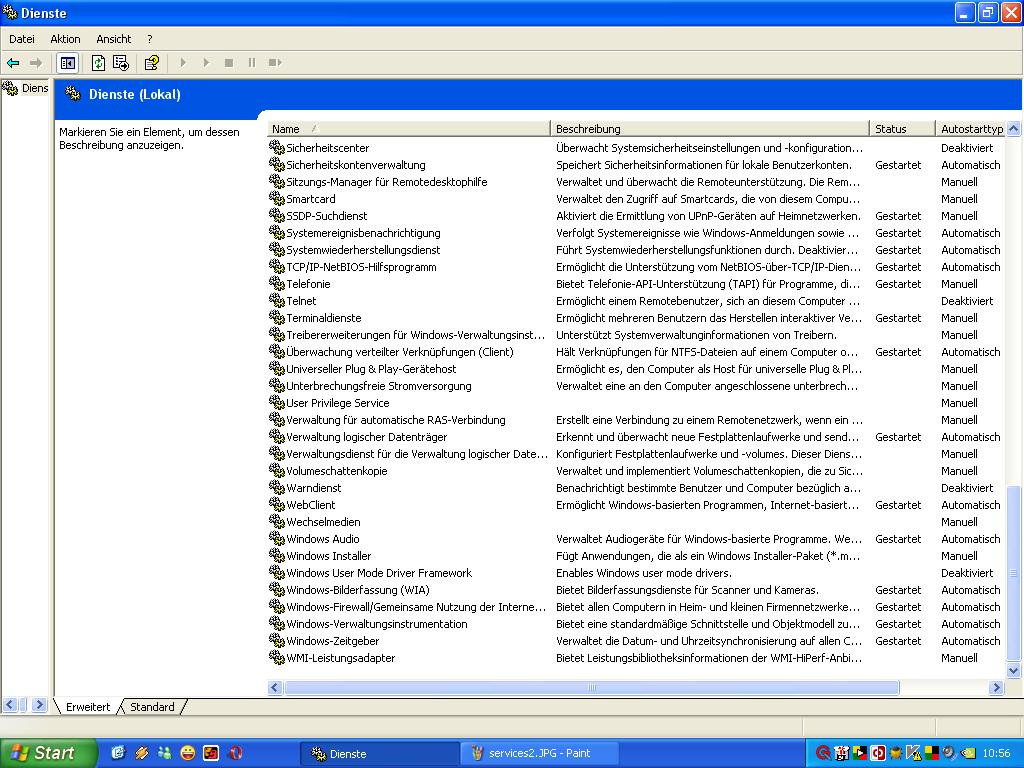The height and width of the screenshot is (768, 1024).
Task: Select the Volumeschattenkopie service
Action: point(635,471)
